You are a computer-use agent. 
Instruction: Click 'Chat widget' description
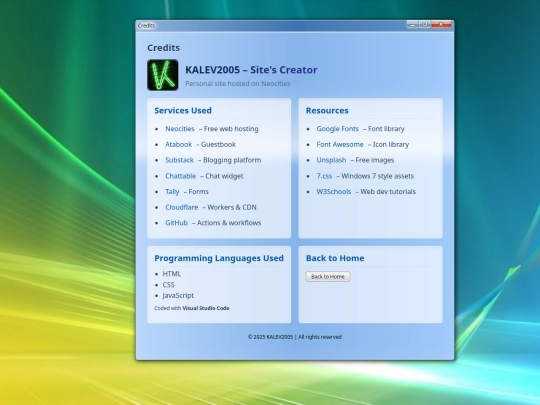(x=224, y=176)
